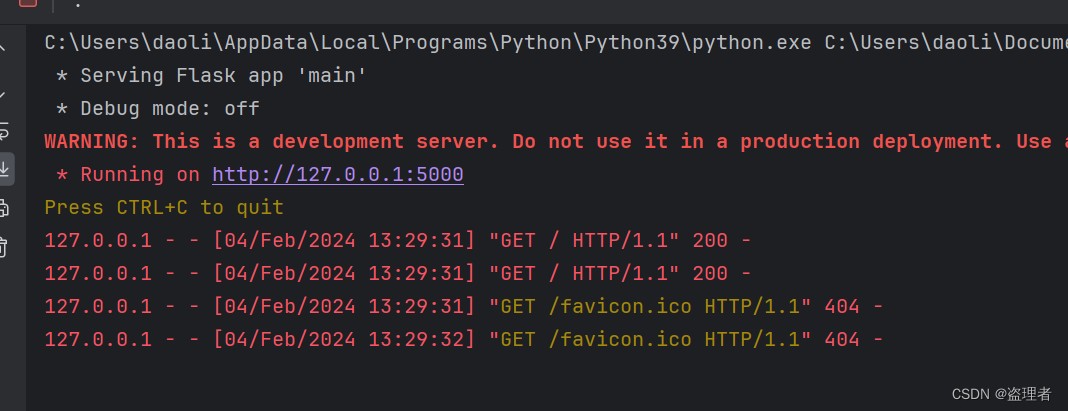Image resolution: width=1068 pixels, height=411 pixels.
Task: Click the CSDN watermark text
Action: pyautogui.click(x=1001, y=394)
